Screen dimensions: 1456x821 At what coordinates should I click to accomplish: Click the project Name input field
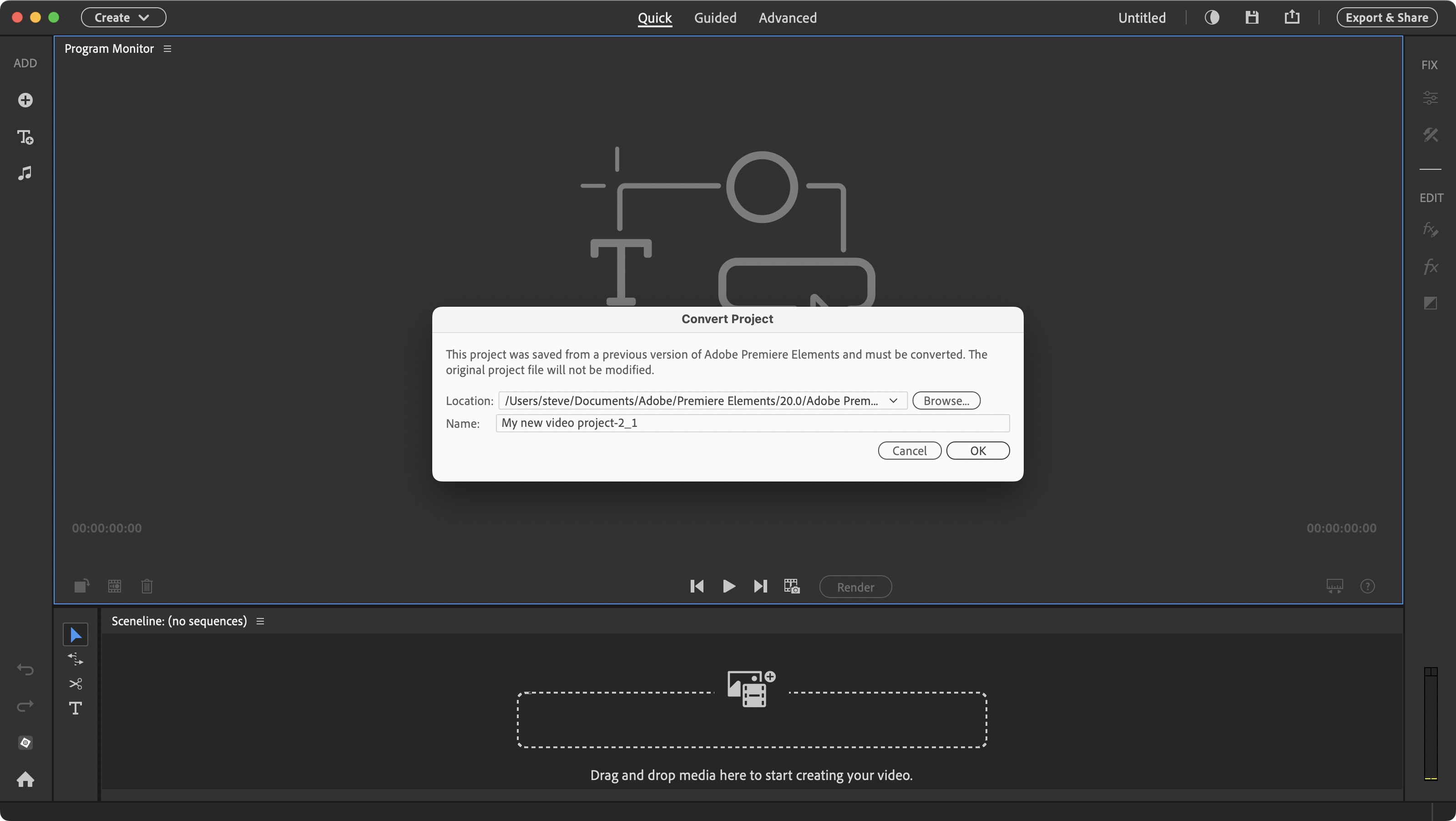click(x=752, y=423)
